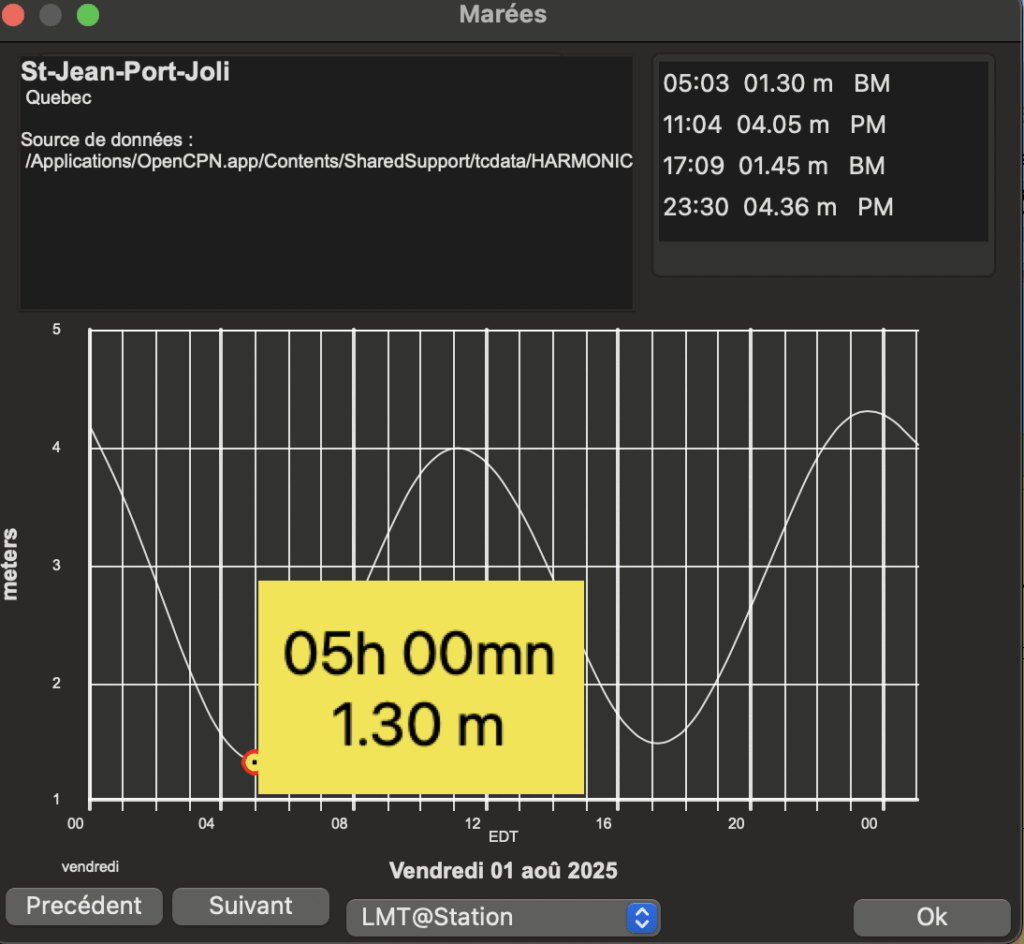Screen dimensions: 1024x944
Task: Click the red circle marker on curve
Action: pos(253,762)
